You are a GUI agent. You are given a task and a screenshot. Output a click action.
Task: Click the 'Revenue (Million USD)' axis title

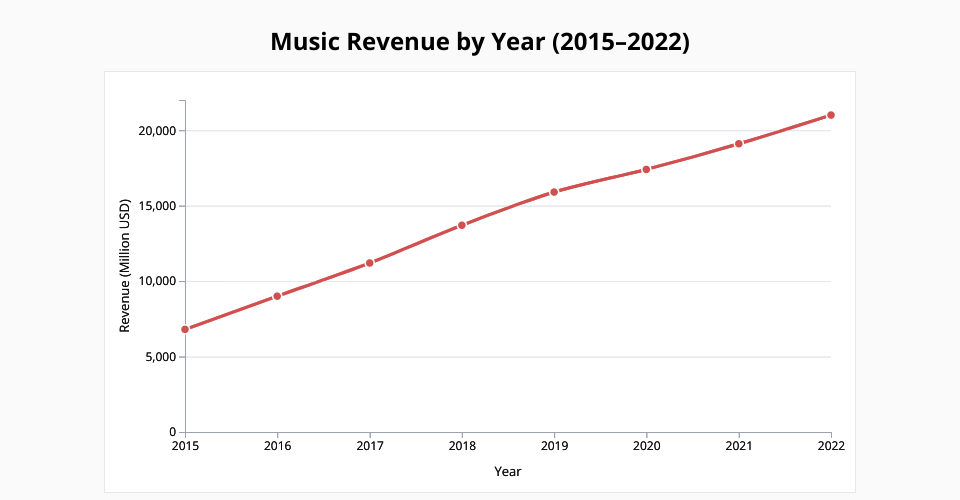(125, 266)
